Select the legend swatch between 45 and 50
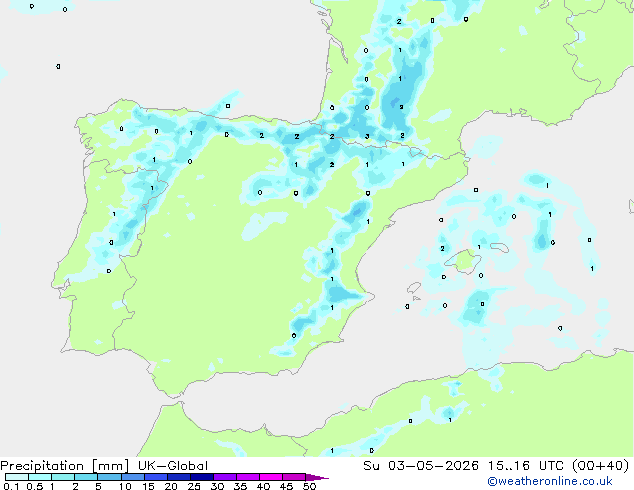The height and width of the screenshot is (490, 634). pos(294,477)
